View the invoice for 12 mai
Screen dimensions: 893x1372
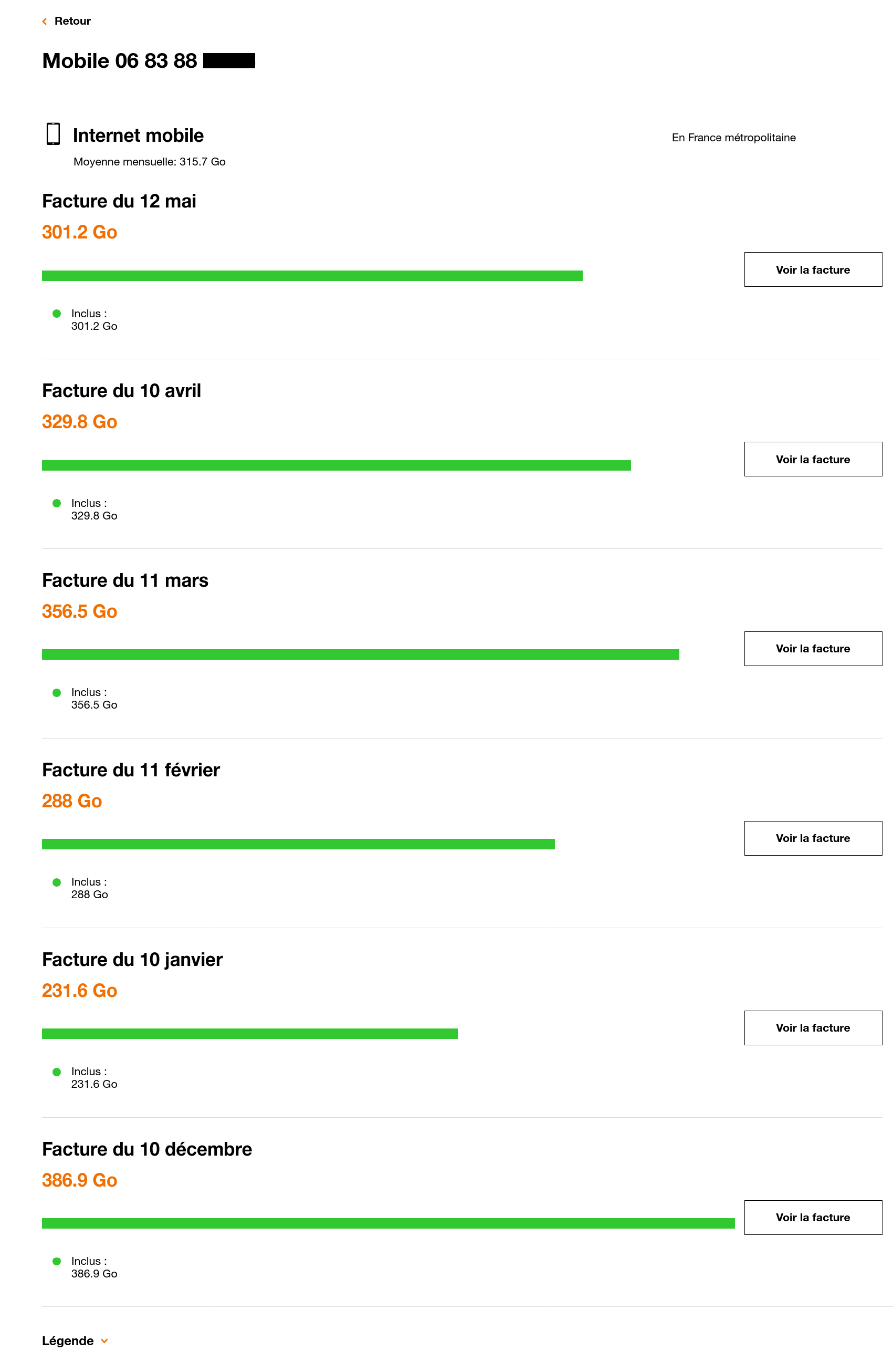click(813, 269)
